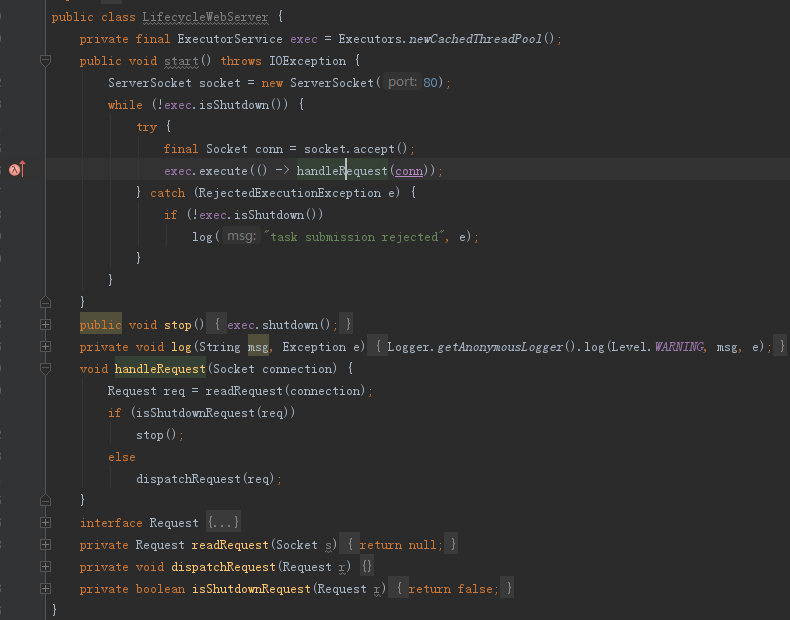Click IOException in the throws clause
Image resolution: width=790 pixels, height=620 pixels.
click(x=307, y=61)
